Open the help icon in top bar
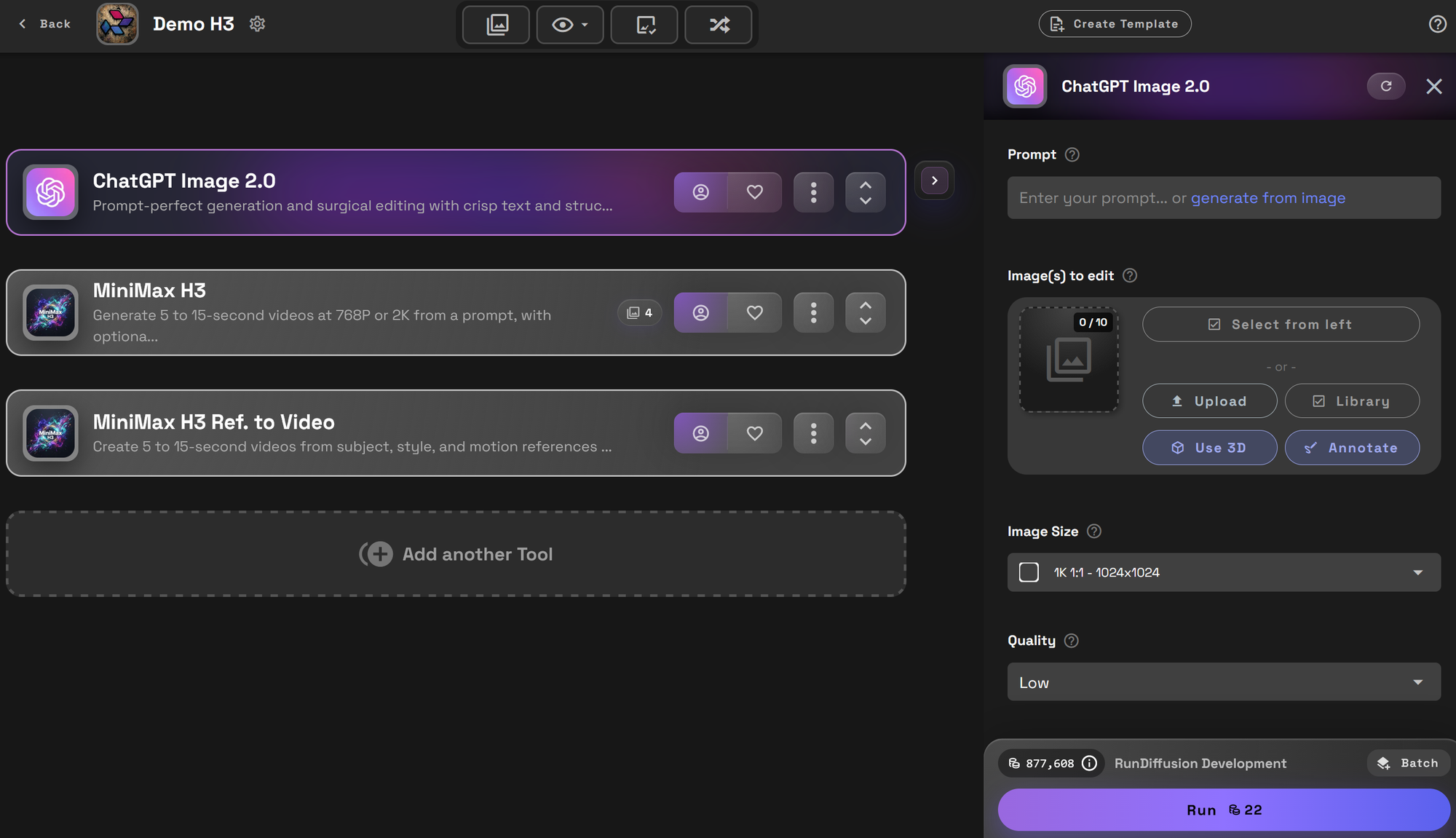Viewport: 1456px width, 838px height. [1437, 24]
